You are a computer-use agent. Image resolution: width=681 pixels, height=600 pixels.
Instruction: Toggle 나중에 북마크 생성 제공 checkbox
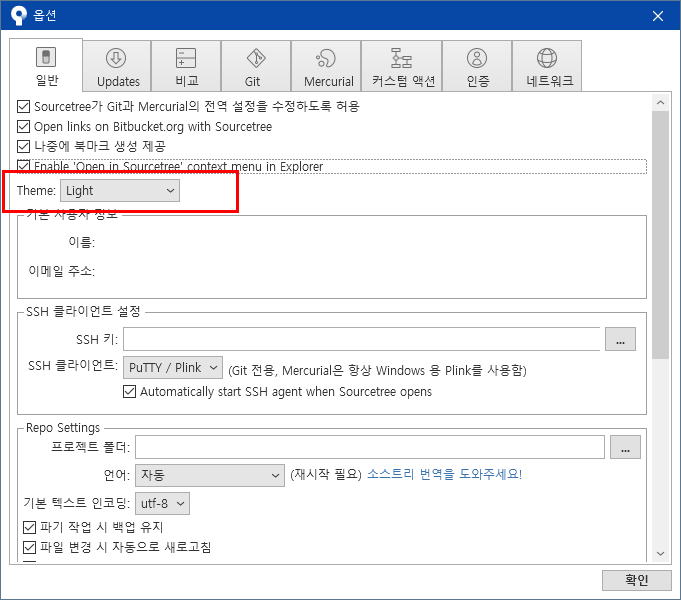point(23,146)
